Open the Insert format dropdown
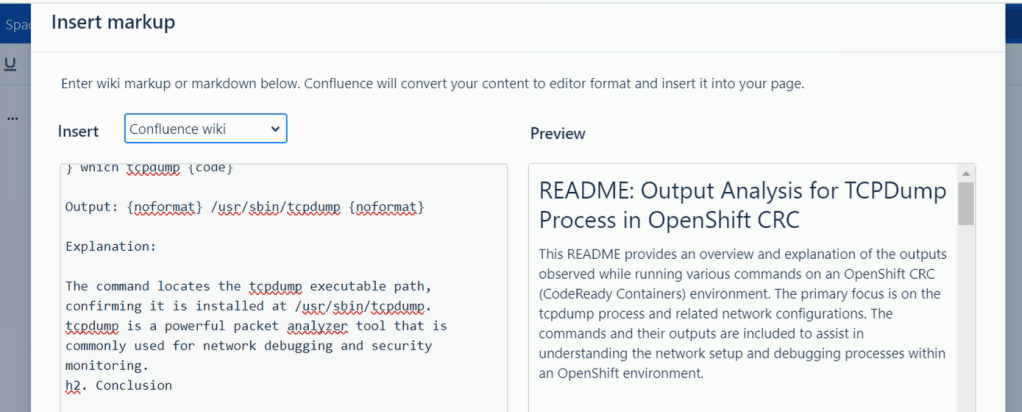Image resolution: width=1022 pixels, height=412 pixels. coord(205,129)
